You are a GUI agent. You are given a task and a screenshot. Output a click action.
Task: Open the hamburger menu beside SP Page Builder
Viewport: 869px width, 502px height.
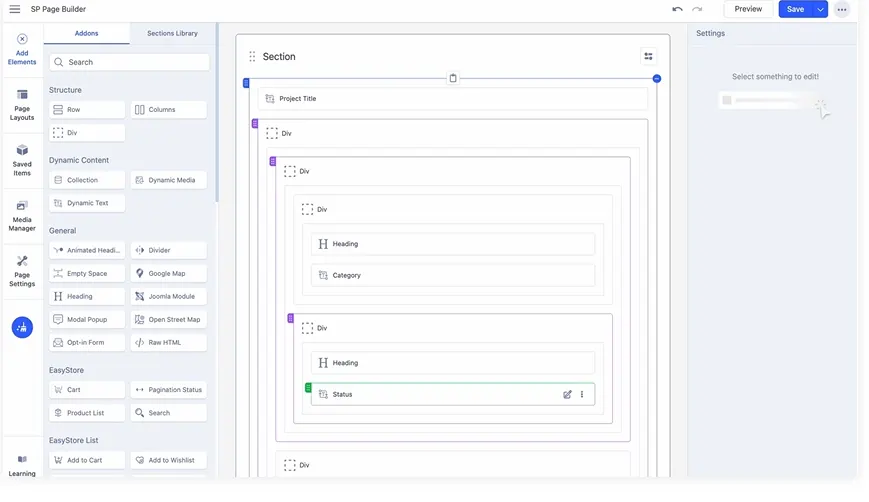14,9
